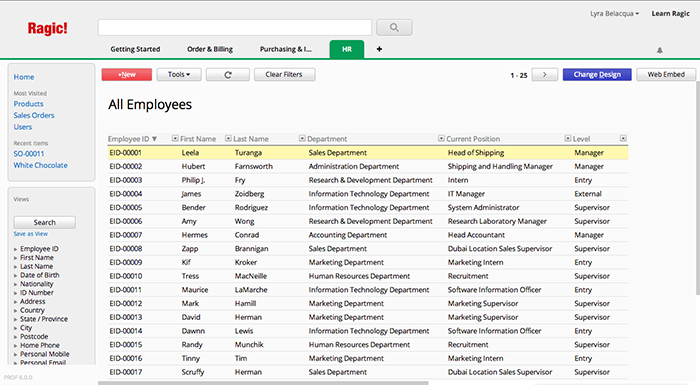
Task: Open notifications bell icon
Action: [x=659, y=50]
